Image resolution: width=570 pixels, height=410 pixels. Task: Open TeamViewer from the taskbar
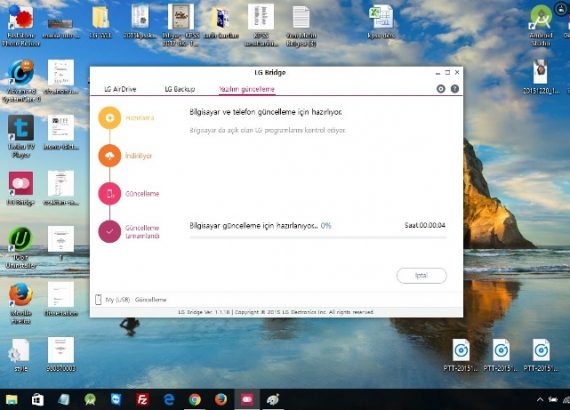116,400
